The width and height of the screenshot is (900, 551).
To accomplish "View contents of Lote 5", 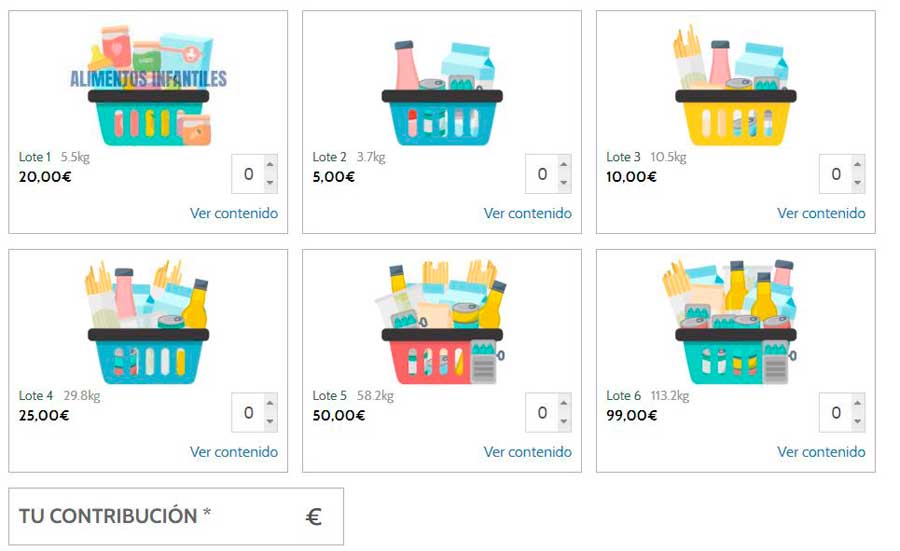I will (528, 452).
